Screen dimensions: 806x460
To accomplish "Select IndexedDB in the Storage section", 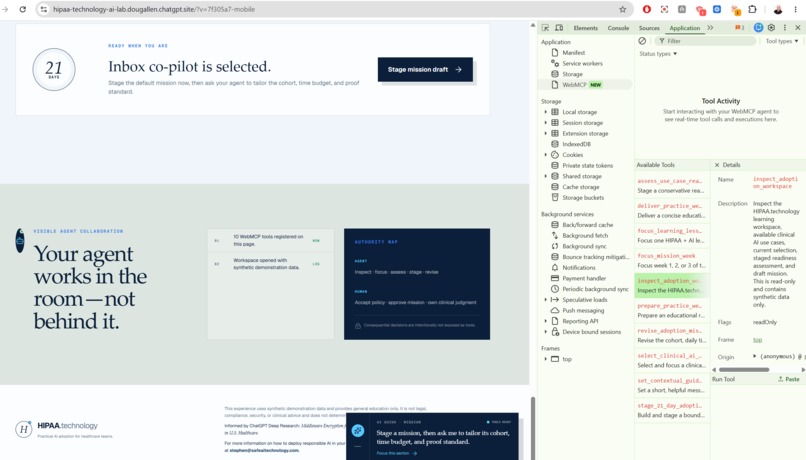I will [576, 144].
